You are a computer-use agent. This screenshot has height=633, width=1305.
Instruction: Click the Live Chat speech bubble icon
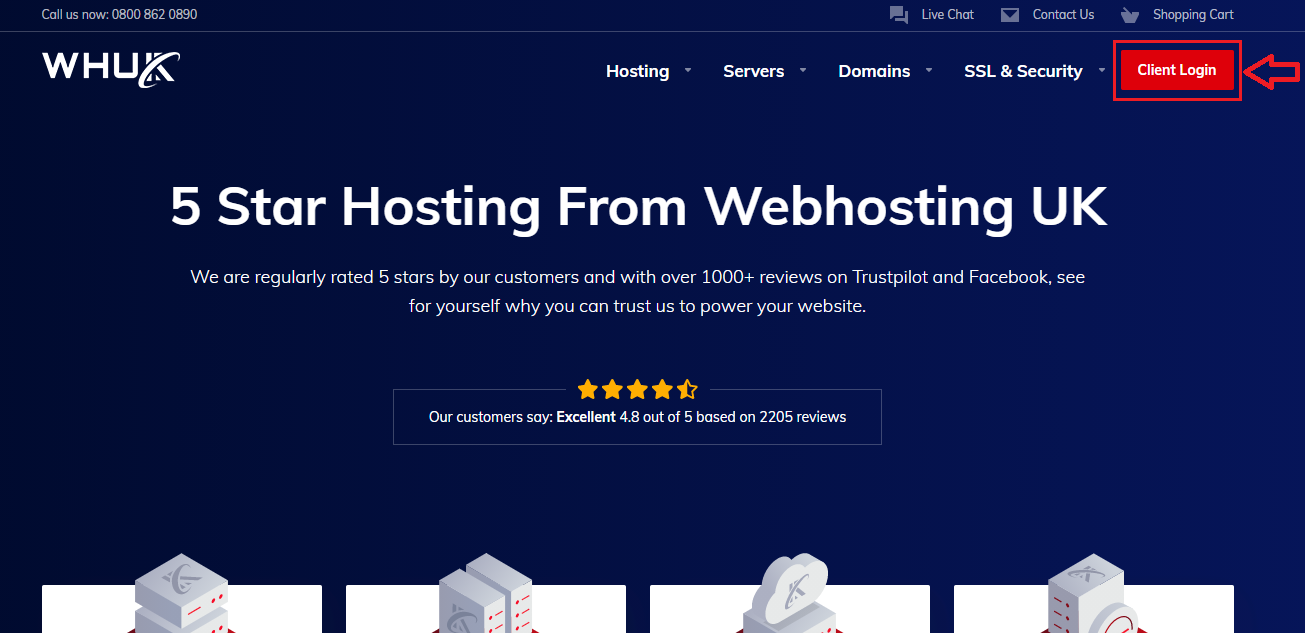coord(898,15)
